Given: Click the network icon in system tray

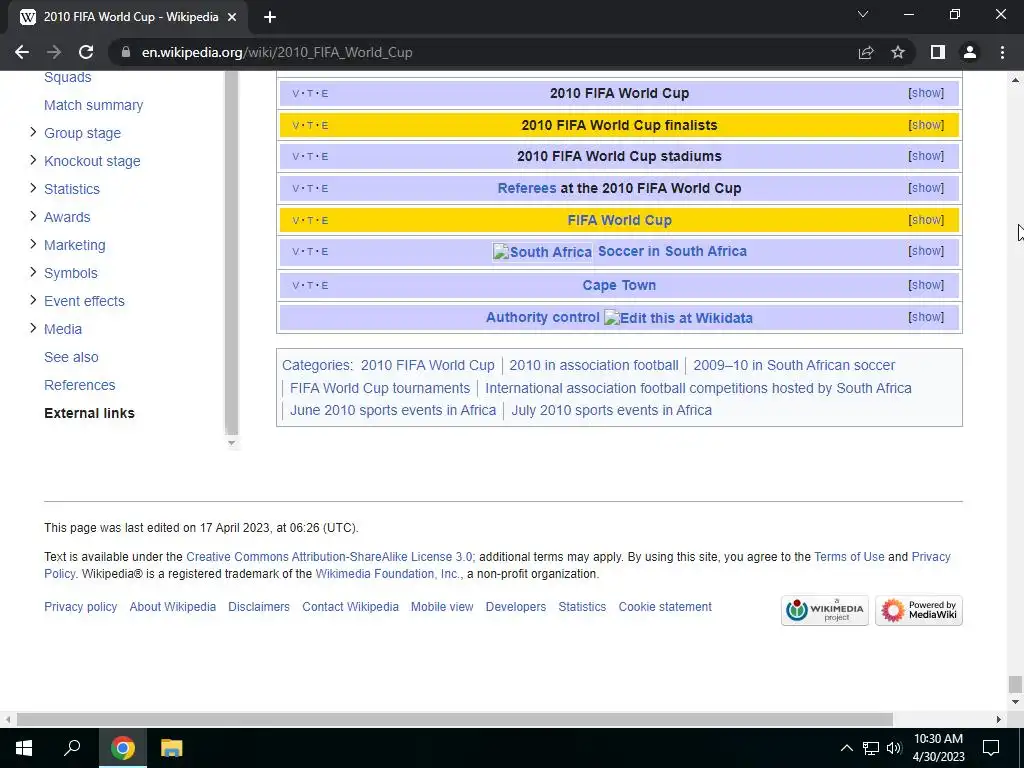Looking at the screenshot, I should coord(871,748).
